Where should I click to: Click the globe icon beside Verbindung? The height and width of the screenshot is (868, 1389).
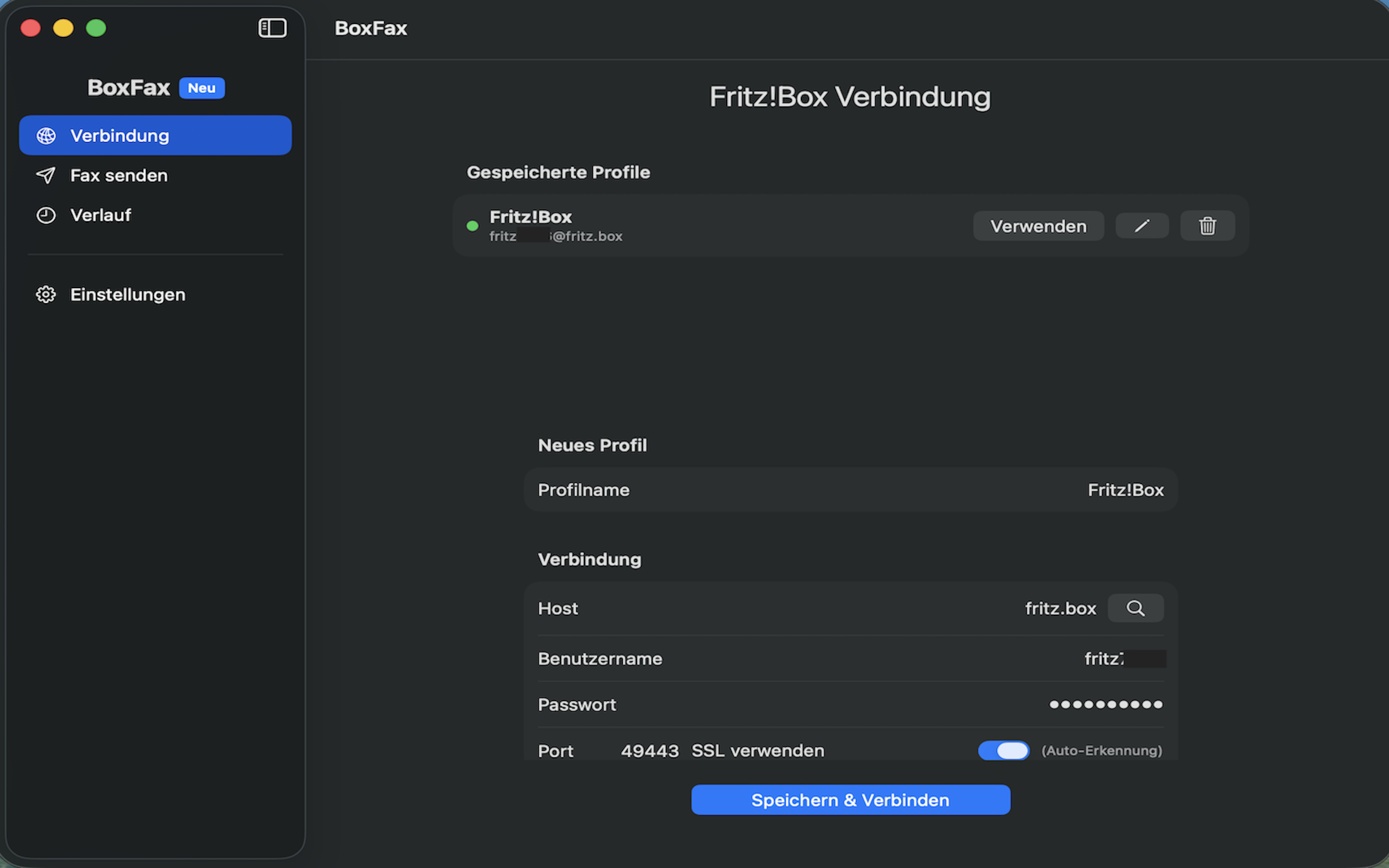[46, 136]
